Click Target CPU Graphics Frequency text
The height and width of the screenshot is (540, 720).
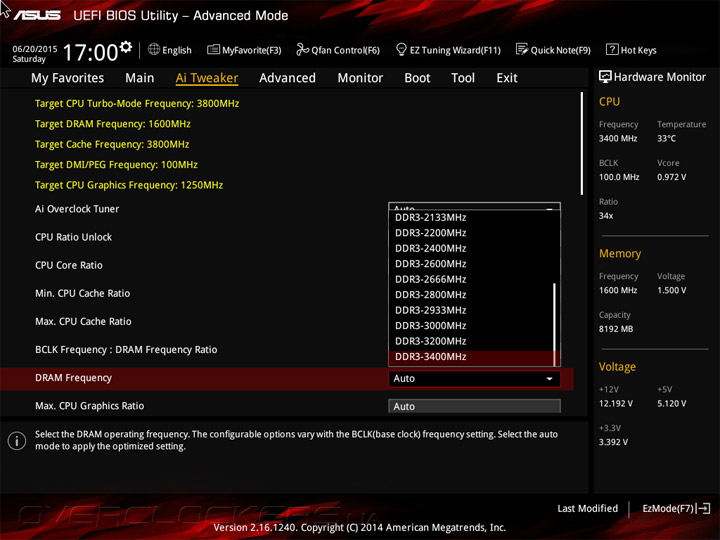[x=129, y=185]
